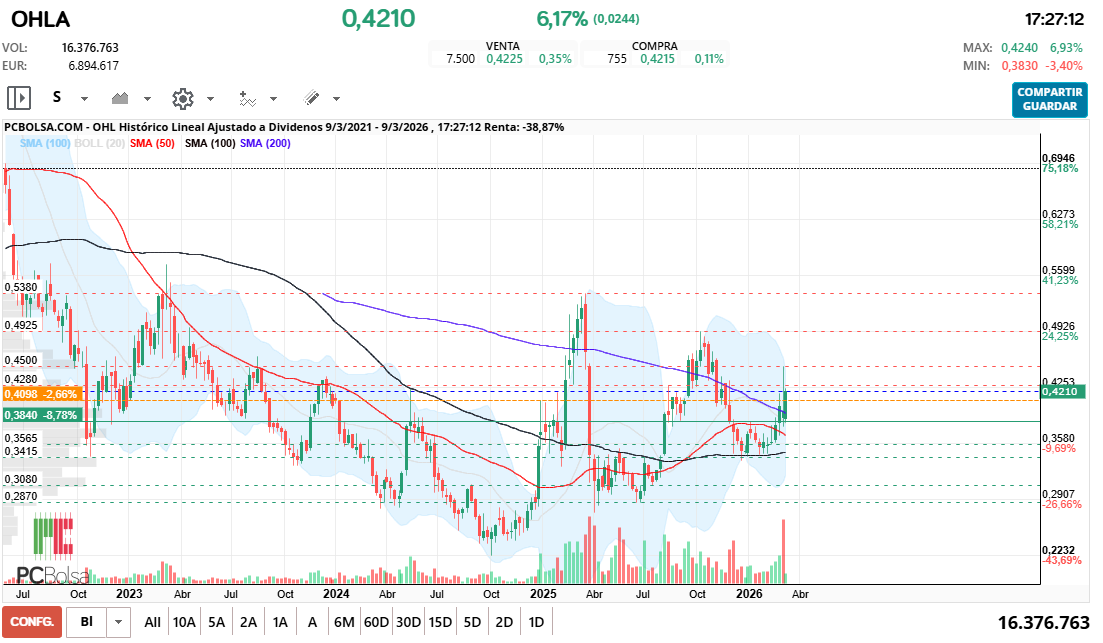Toggle the SMA (200) indicator label
This screenshot has height=643, width=1103.
265,144
